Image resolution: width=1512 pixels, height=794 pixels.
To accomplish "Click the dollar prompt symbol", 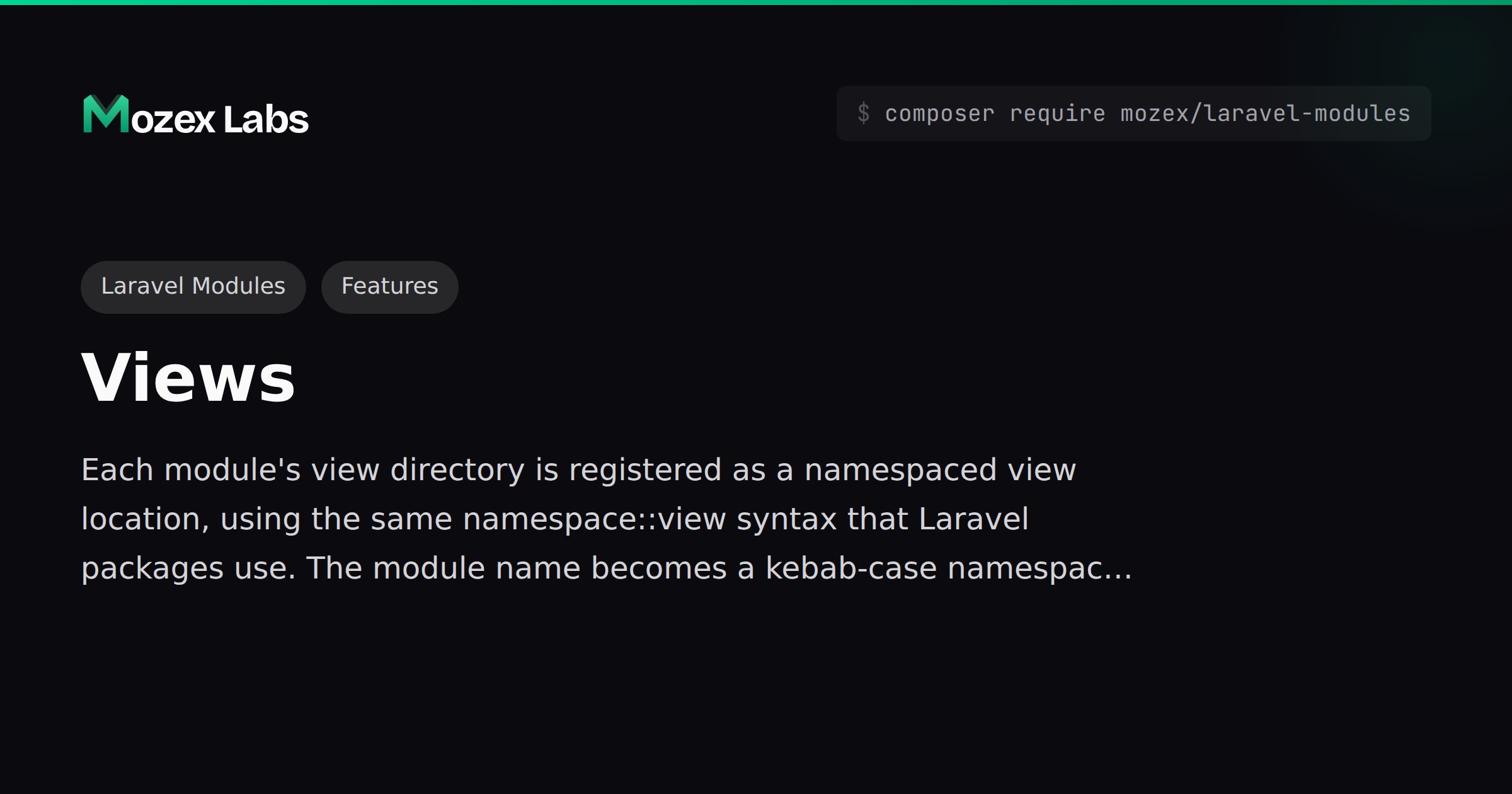I will 864,113.
